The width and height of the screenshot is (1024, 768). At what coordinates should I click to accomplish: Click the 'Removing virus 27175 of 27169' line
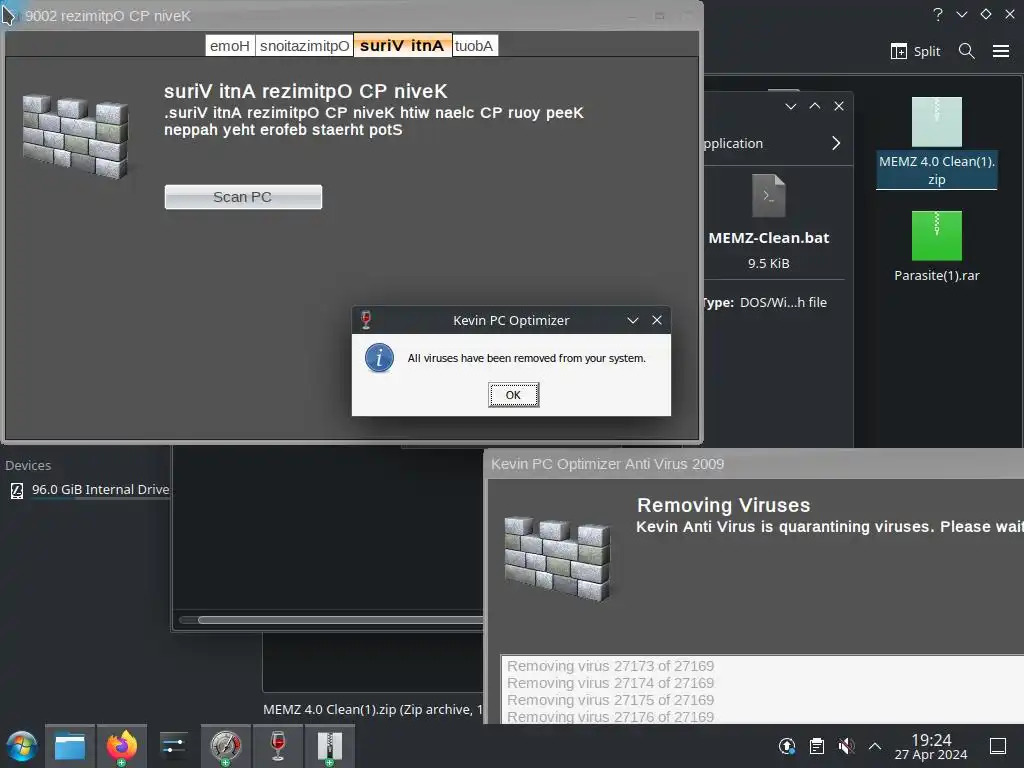pyautogui.click(x=611, y=700)
